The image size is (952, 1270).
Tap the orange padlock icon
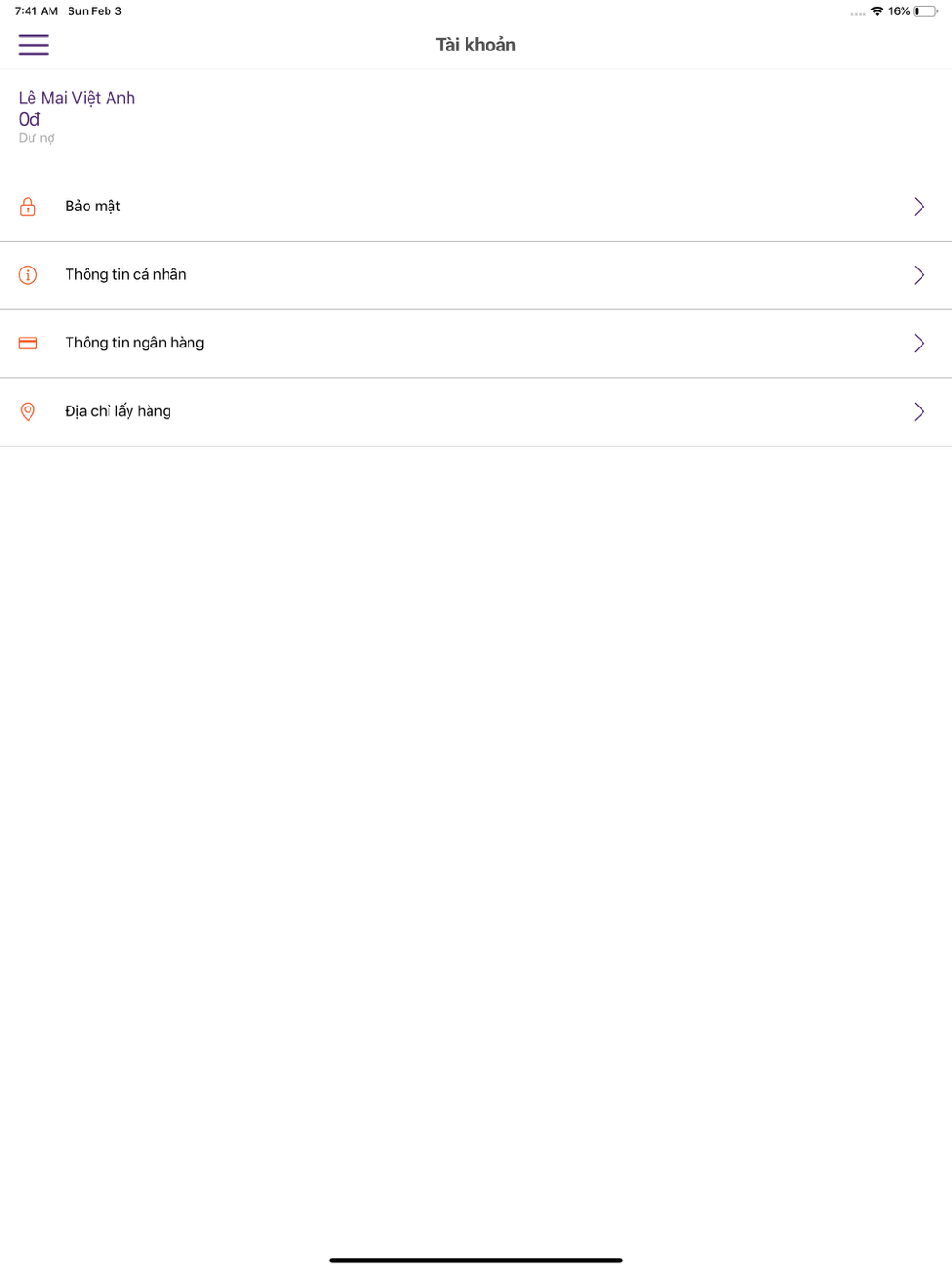tap(28, 207)
